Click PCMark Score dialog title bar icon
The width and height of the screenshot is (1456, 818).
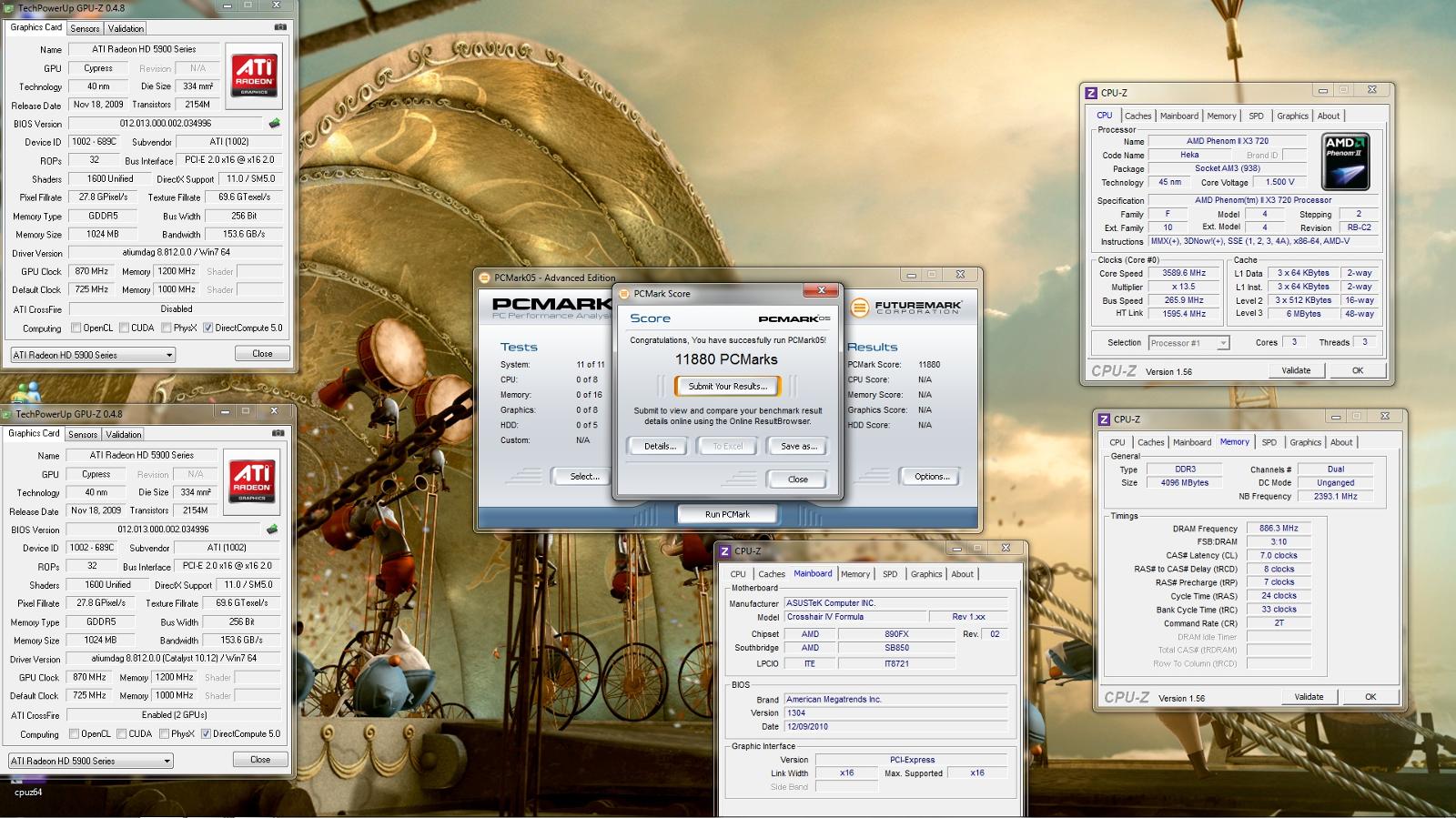pyautogui.click(x=624, y=293)
